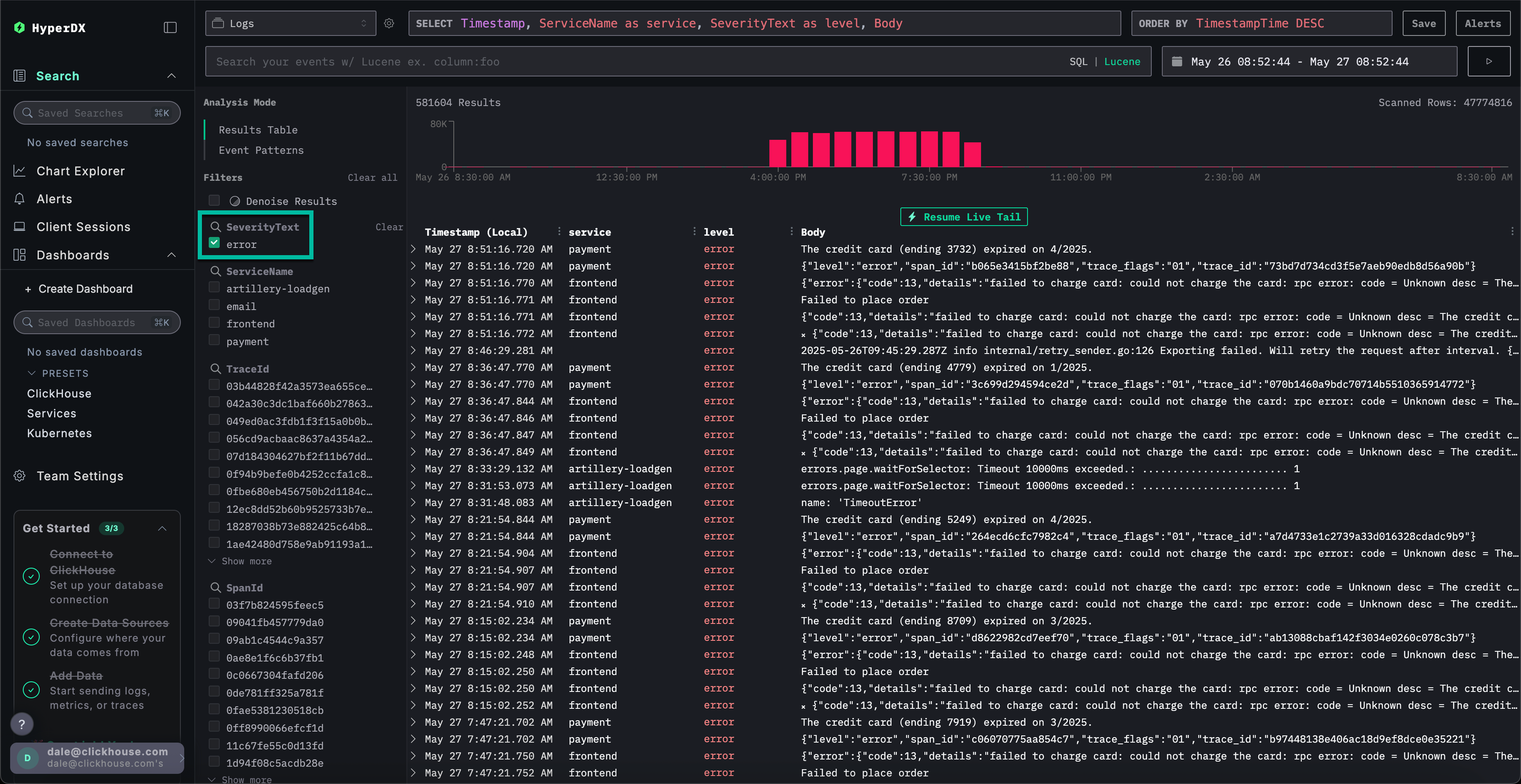Open source settings gear icon

pyautogui.click(x=389, y=24)
